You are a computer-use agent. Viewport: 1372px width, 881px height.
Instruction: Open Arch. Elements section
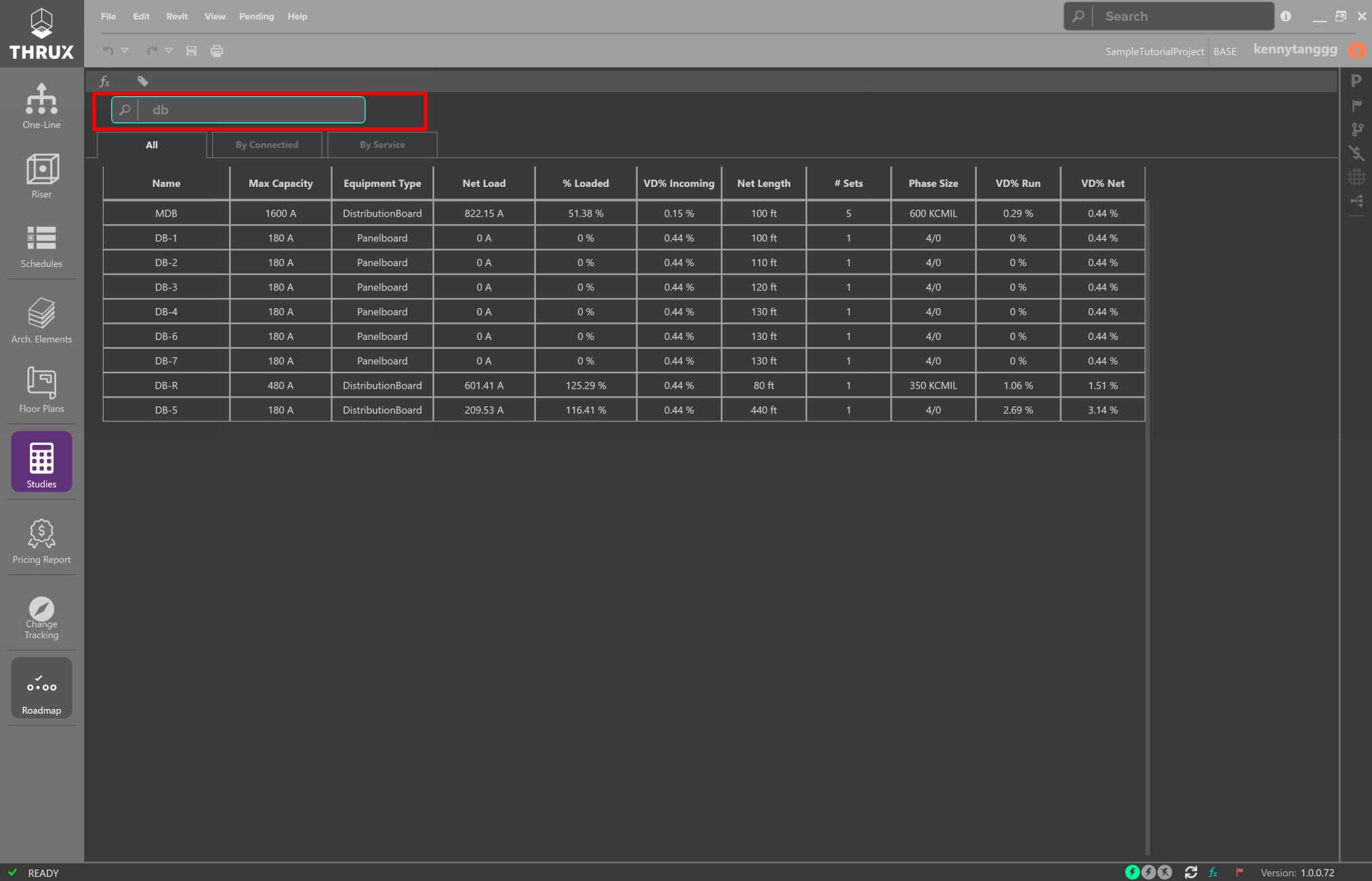(41, 320)
